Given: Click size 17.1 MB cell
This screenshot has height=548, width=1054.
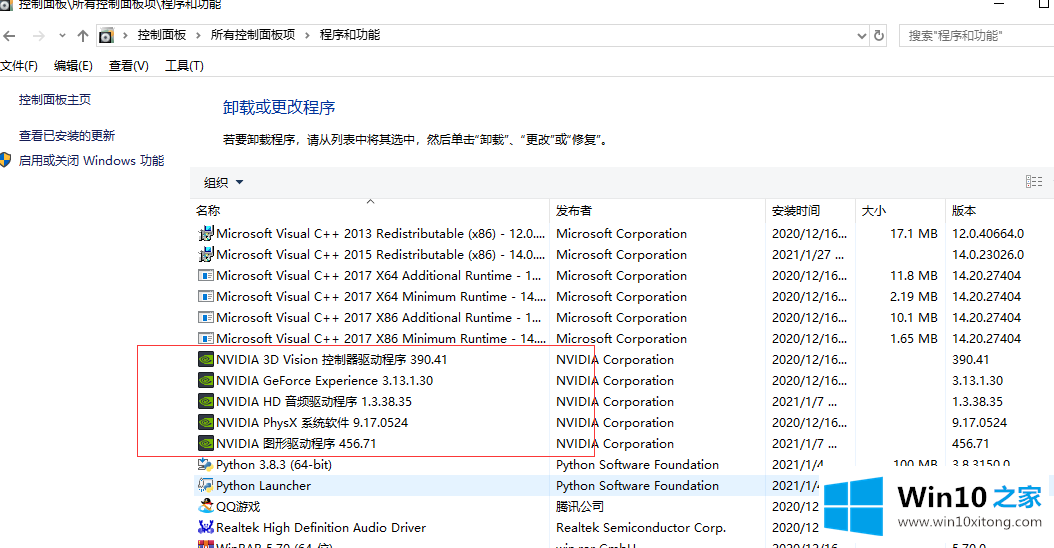Looking at the screenshot, I should 914,234.
